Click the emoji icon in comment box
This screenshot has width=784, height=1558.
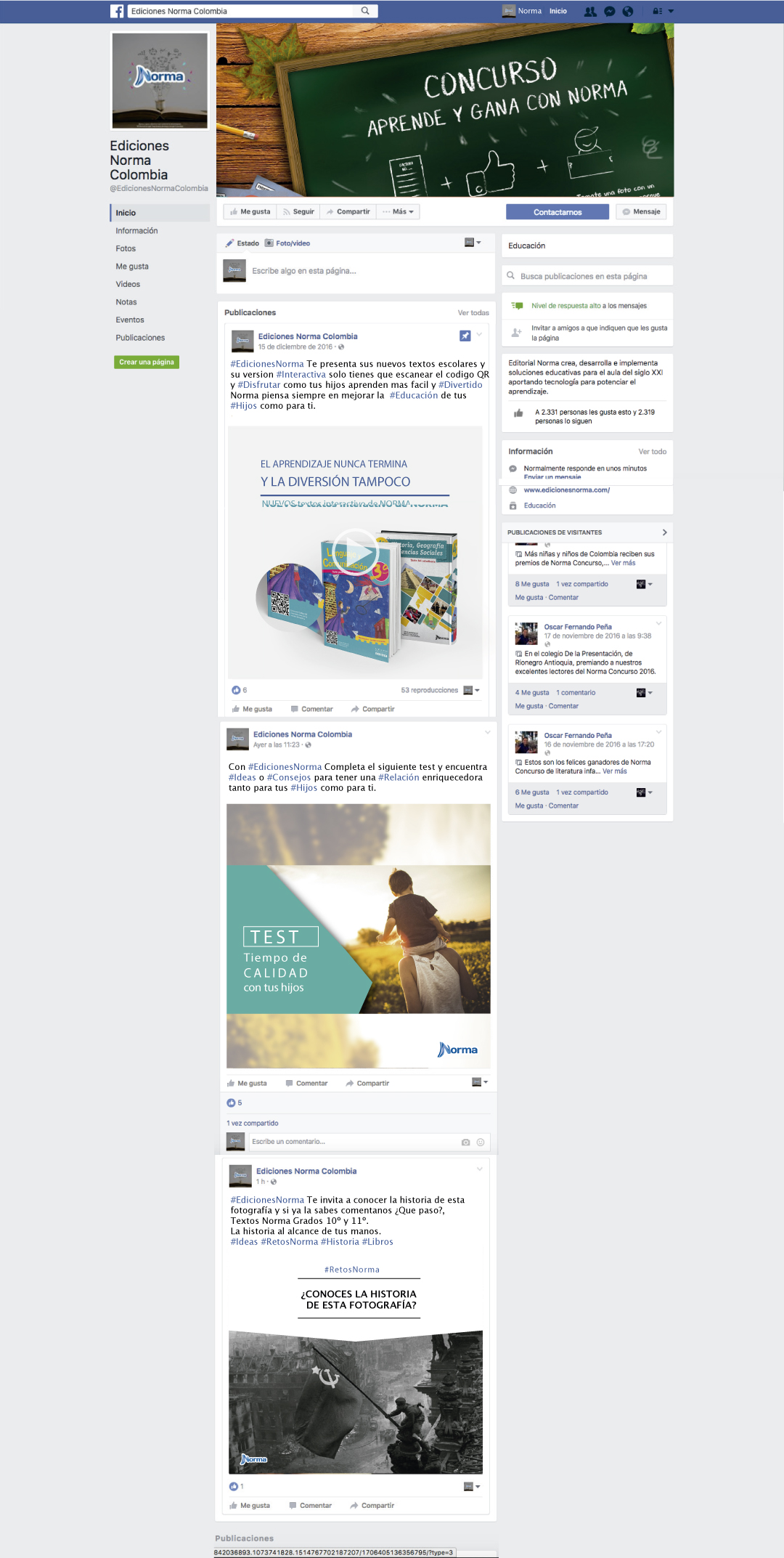[x=481, y=1142]
